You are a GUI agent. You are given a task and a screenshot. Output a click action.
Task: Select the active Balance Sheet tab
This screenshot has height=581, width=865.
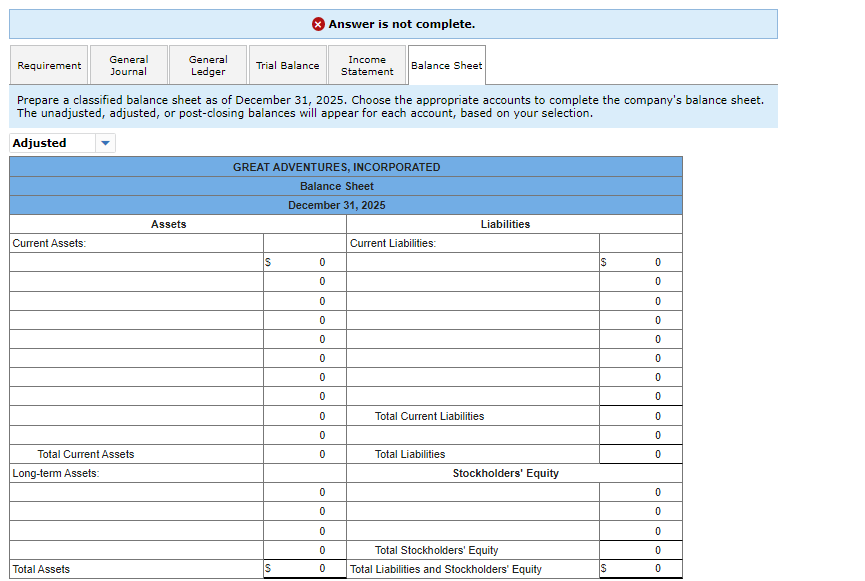446,64
